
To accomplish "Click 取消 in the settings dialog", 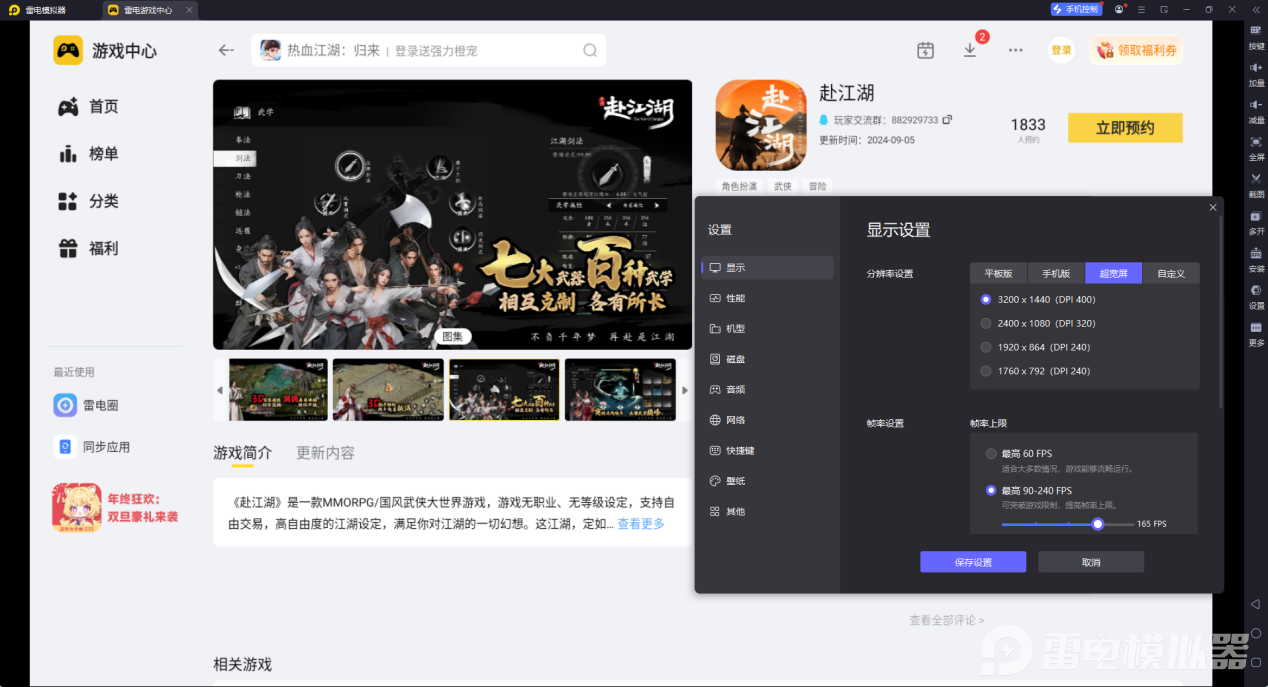I will point(1091,562).
